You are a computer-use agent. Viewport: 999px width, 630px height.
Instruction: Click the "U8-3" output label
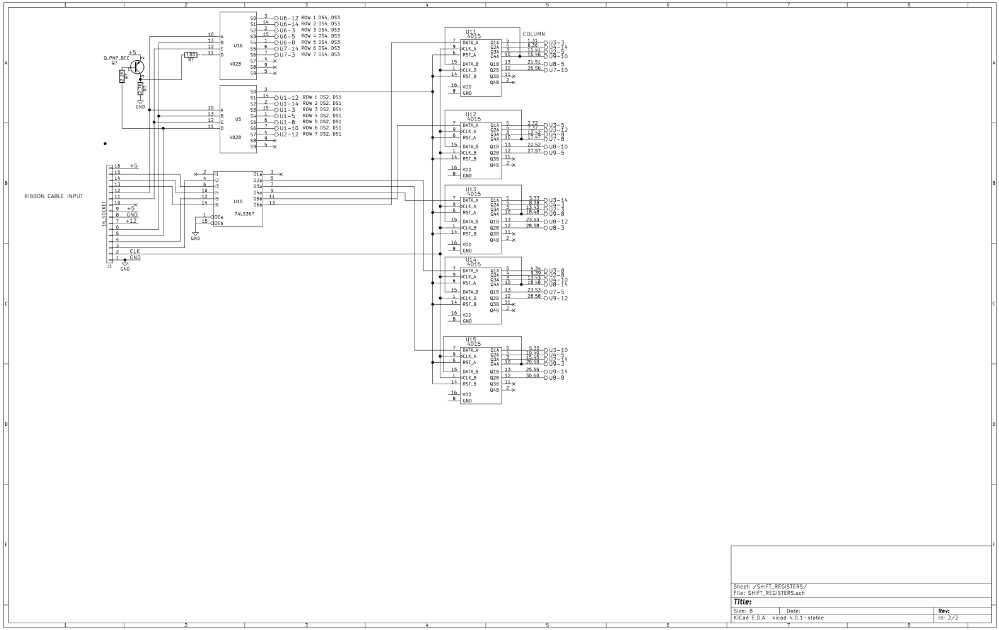[x=556, y=227]
